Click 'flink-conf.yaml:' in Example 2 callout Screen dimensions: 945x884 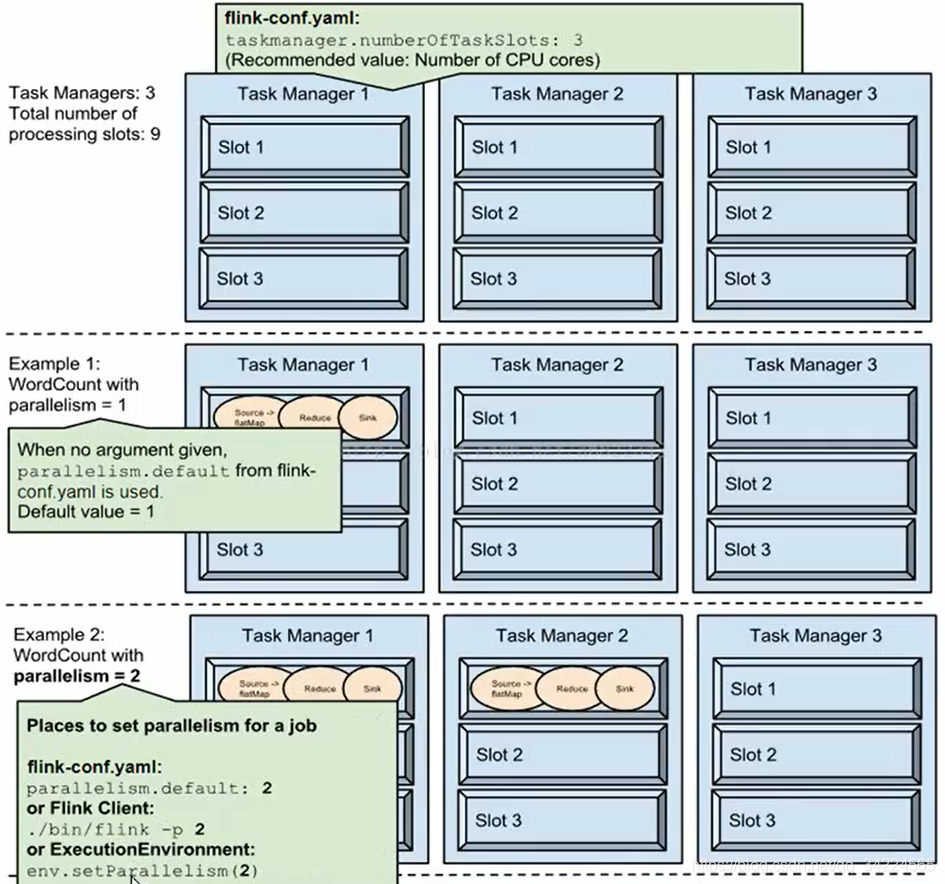pos(95,767)
